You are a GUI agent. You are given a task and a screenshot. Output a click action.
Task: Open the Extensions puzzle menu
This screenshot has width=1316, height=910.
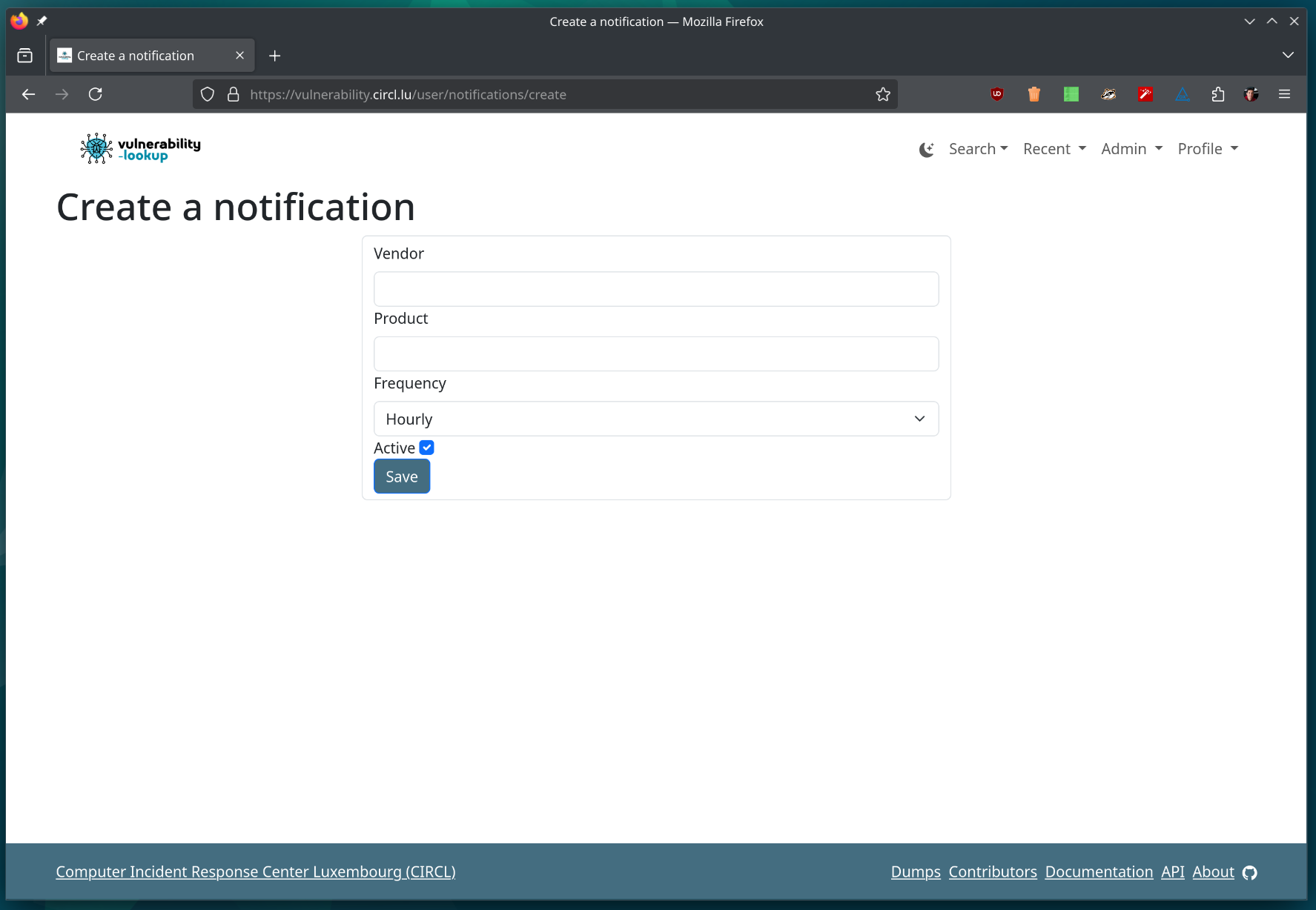(1218, 94)
